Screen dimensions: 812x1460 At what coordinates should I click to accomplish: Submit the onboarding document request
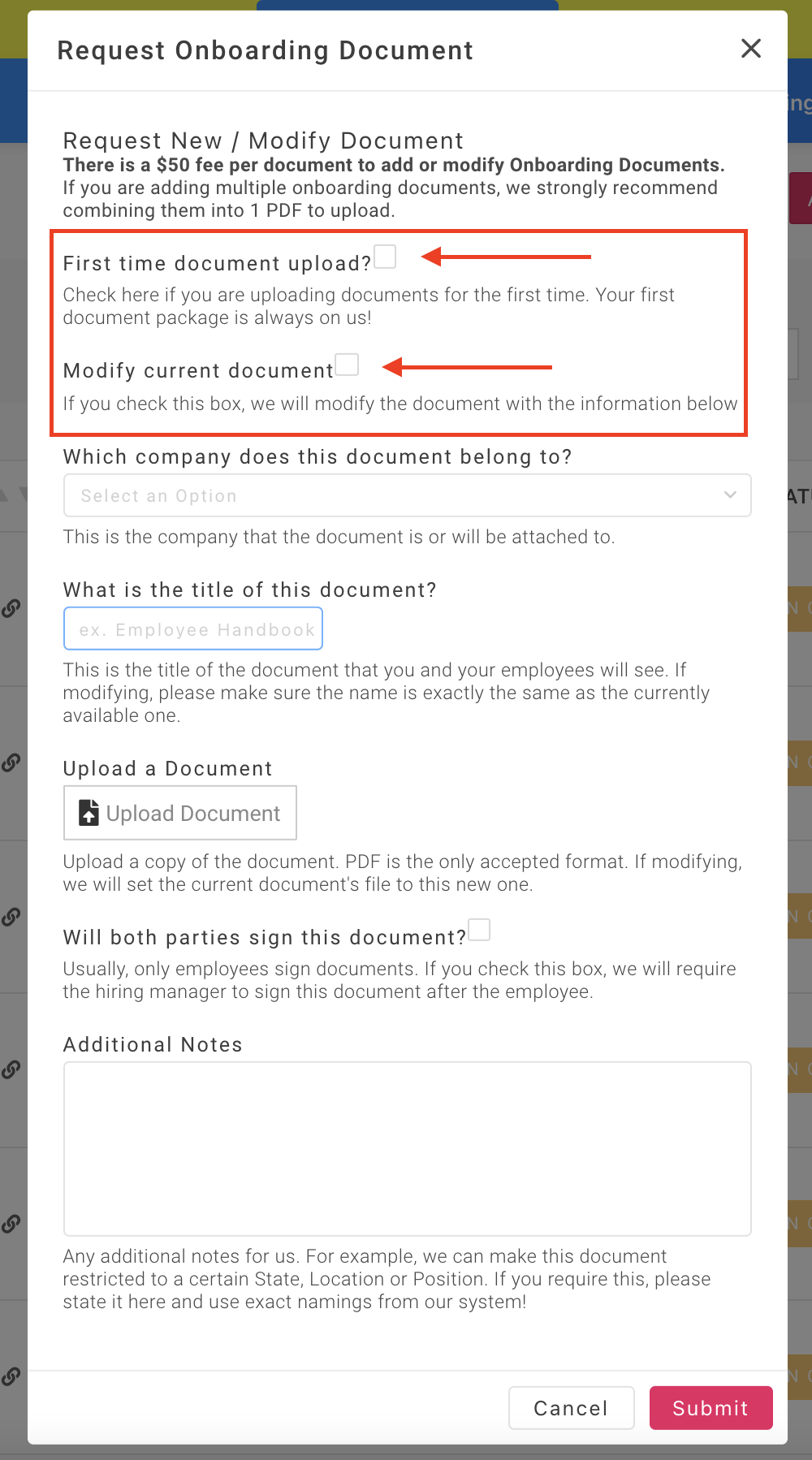(x=710, y=1407)
